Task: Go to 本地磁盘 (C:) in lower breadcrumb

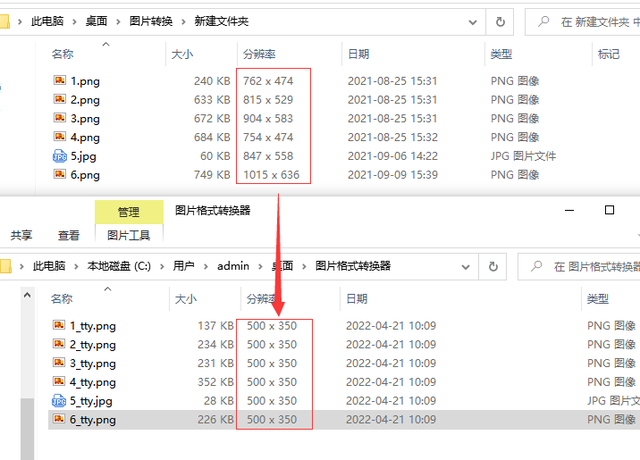Action: tap(119, 266)
